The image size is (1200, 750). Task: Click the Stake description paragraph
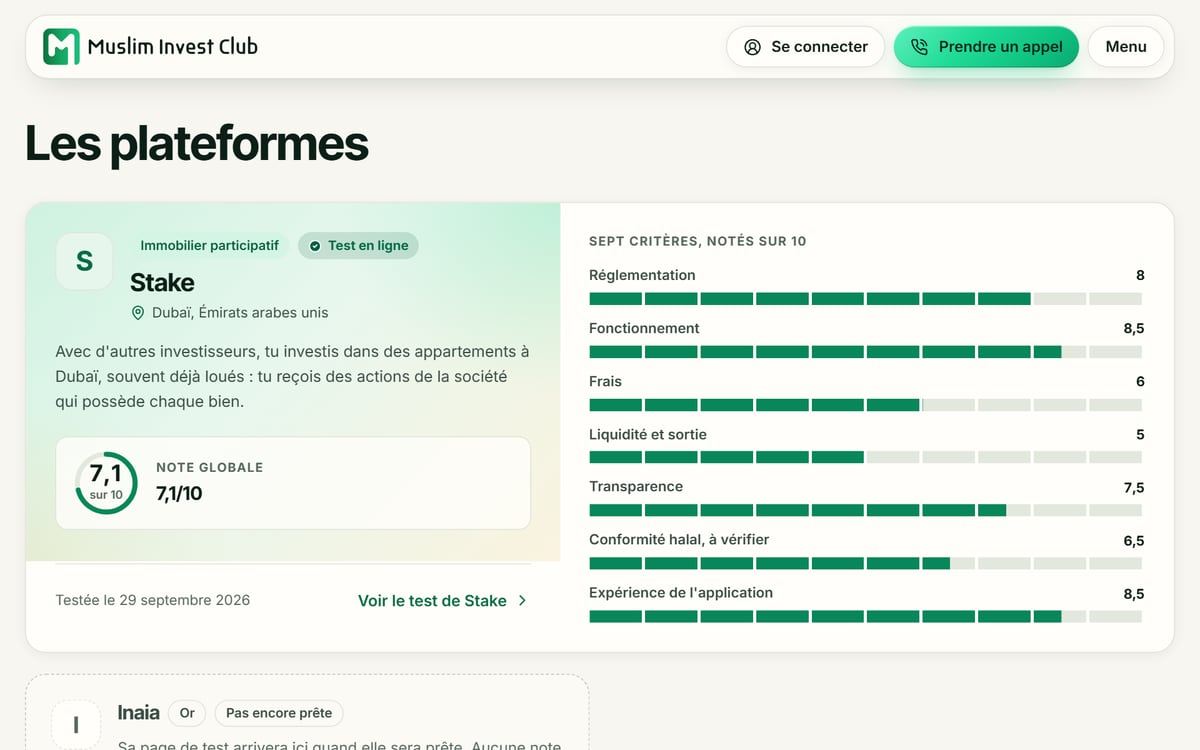[293, 377]
